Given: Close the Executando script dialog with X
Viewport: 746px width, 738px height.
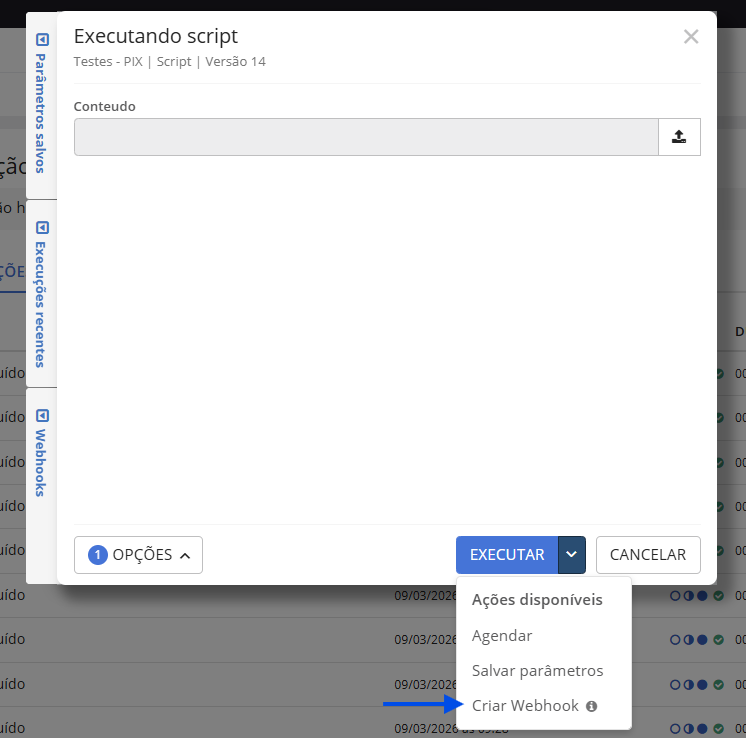Looking at the screenshot, I should [x=690, y=37].
